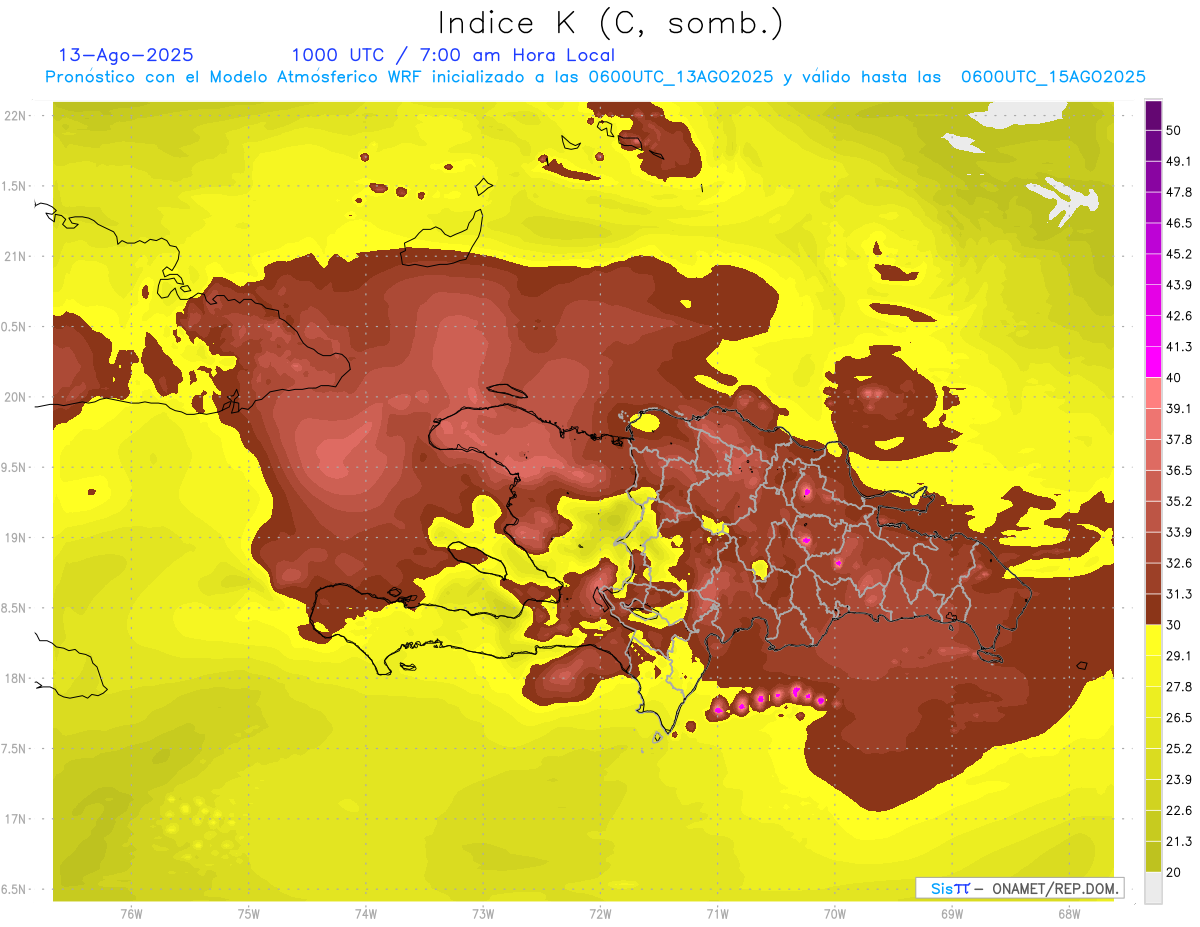Click the longitude axis label "76W"
The height and width of the screenshot is (927, 1200).
tap(131, 913)
